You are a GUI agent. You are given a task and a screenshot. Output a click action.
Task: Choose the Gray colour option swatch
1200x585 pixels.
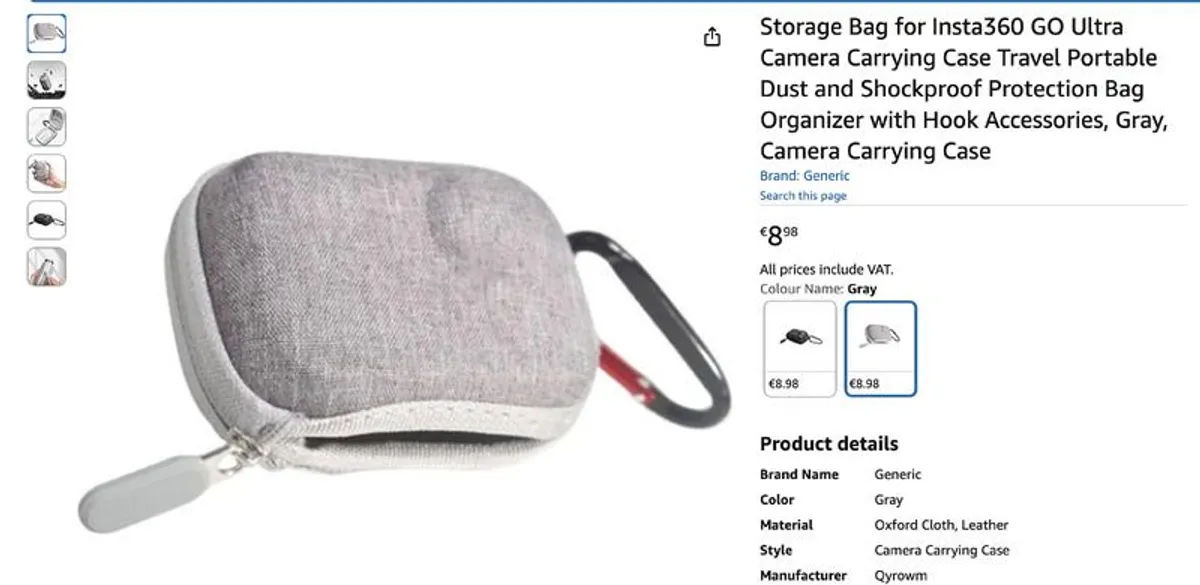[x=880, y=349]
